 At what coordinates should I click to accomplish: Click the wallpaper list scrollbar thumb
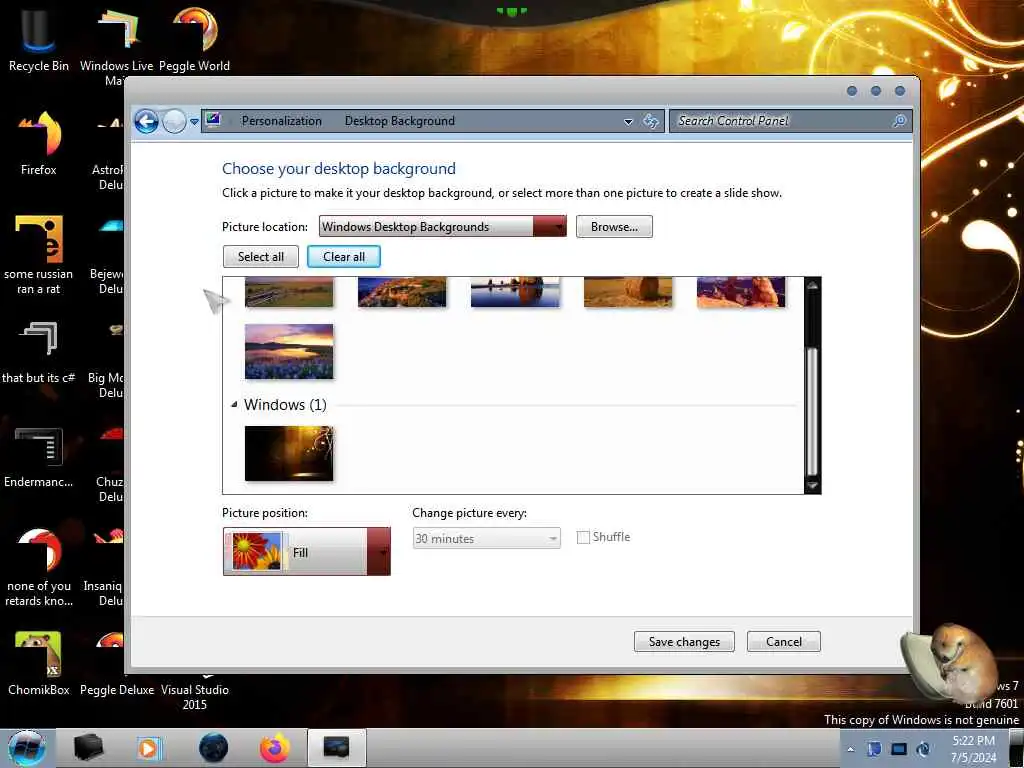[x=812, y=410]
